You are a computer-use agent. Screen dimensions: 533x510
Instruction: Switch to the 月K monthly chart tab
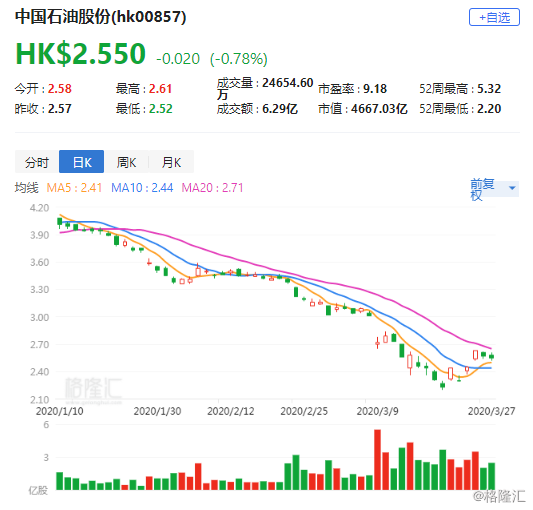171,162
